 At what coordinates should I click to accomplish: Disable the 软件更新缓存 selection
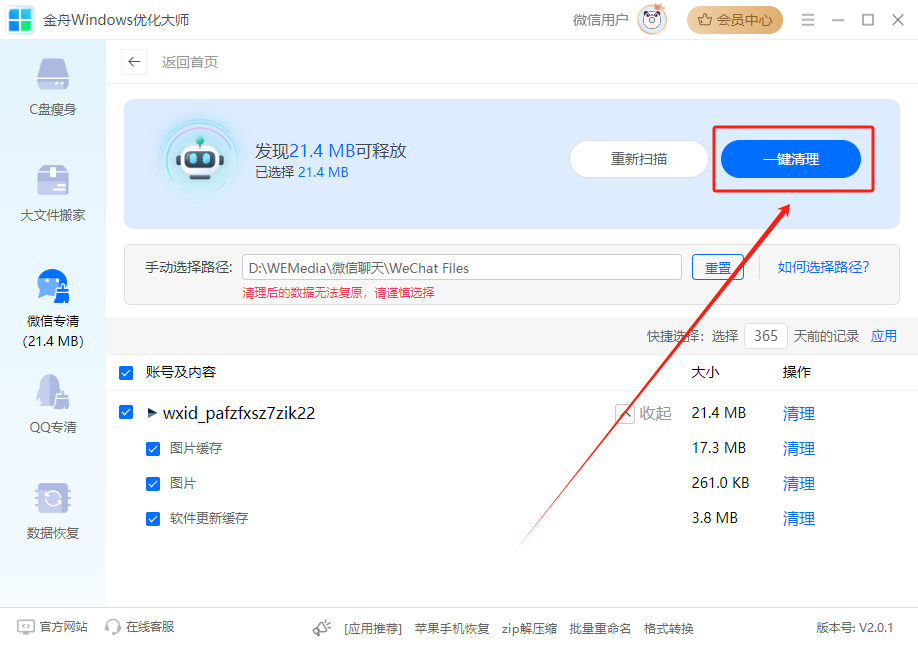tap(153, 518)
